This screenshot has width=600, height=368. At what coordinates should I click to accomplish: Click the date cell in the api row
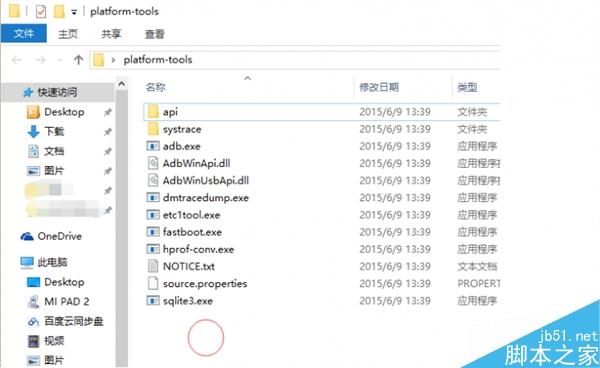tap(395, 112)
